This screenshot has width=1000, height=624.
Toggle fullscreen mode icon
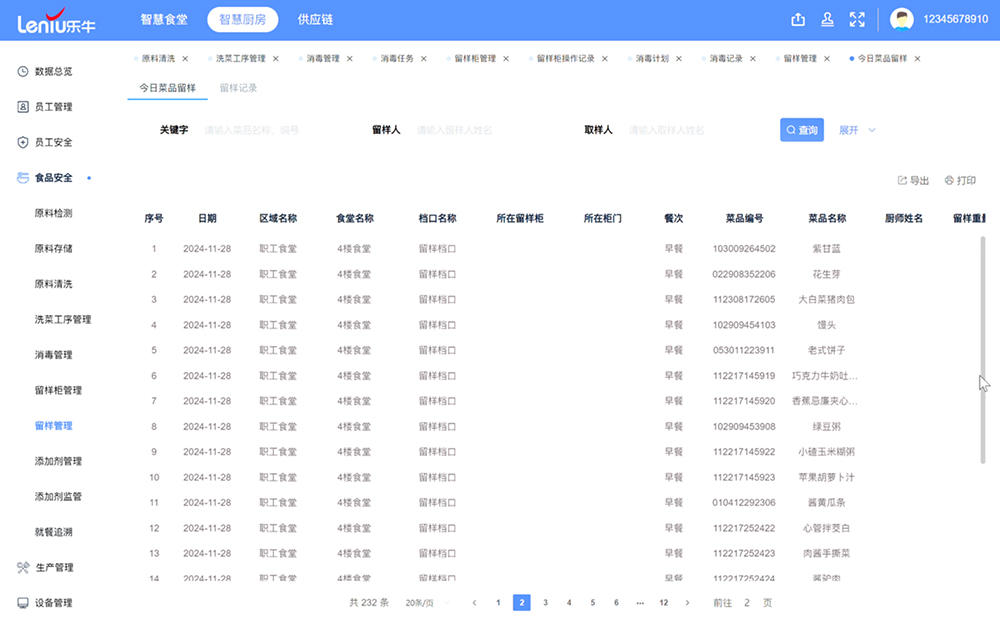857,19
